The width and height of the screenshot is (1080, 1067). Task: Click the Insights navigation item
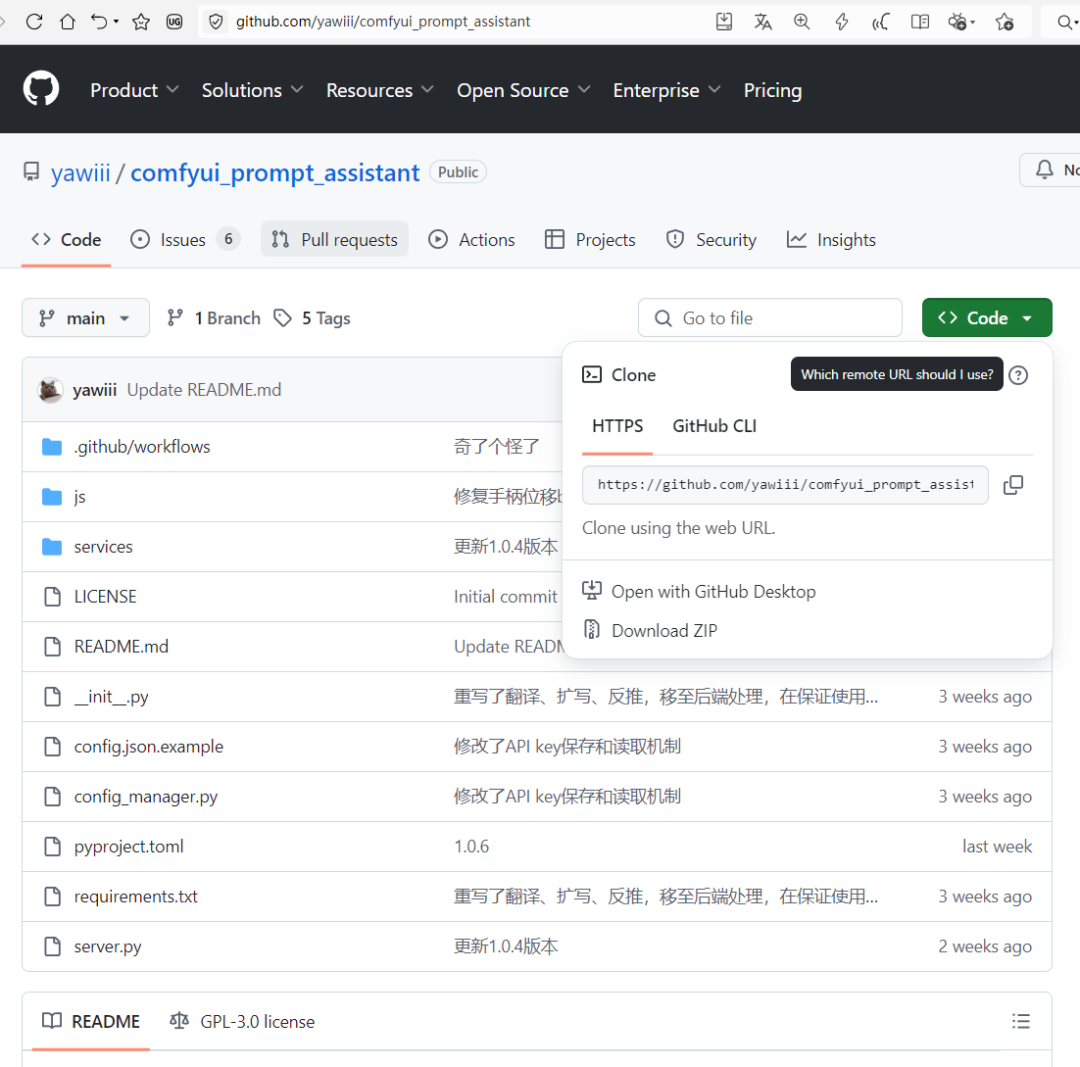coord(831,239)
